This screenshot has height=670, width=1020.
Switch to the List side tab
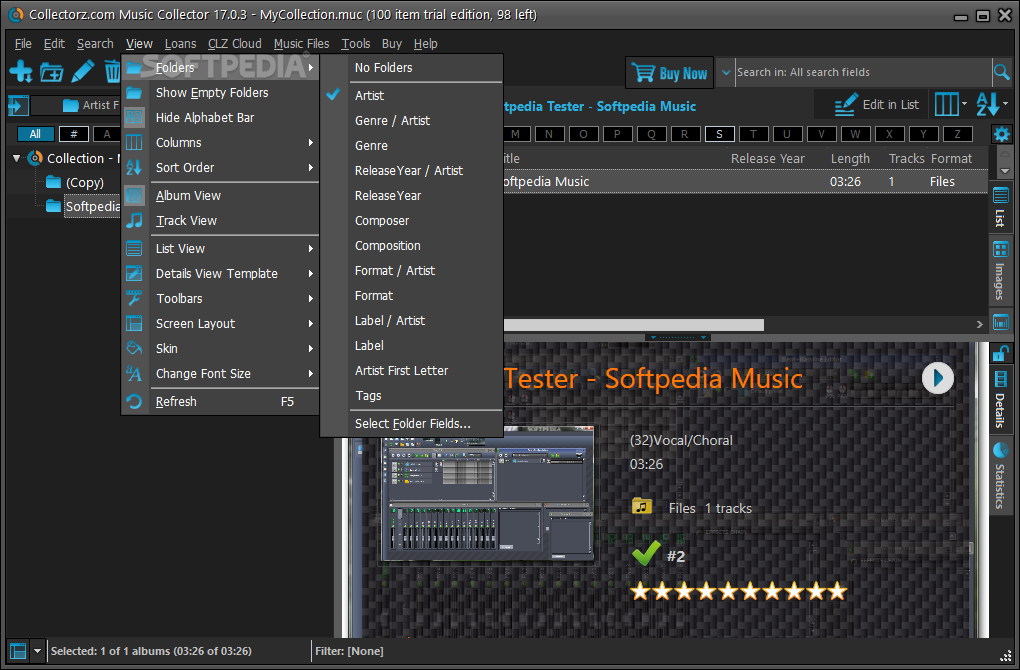[1000, 207]
